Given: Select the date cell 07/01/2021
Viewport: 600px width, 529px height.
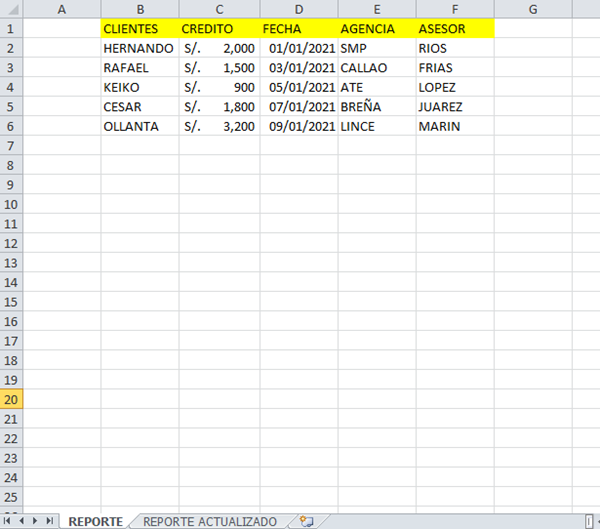Looking at the screenshot, I should [299, 106].
